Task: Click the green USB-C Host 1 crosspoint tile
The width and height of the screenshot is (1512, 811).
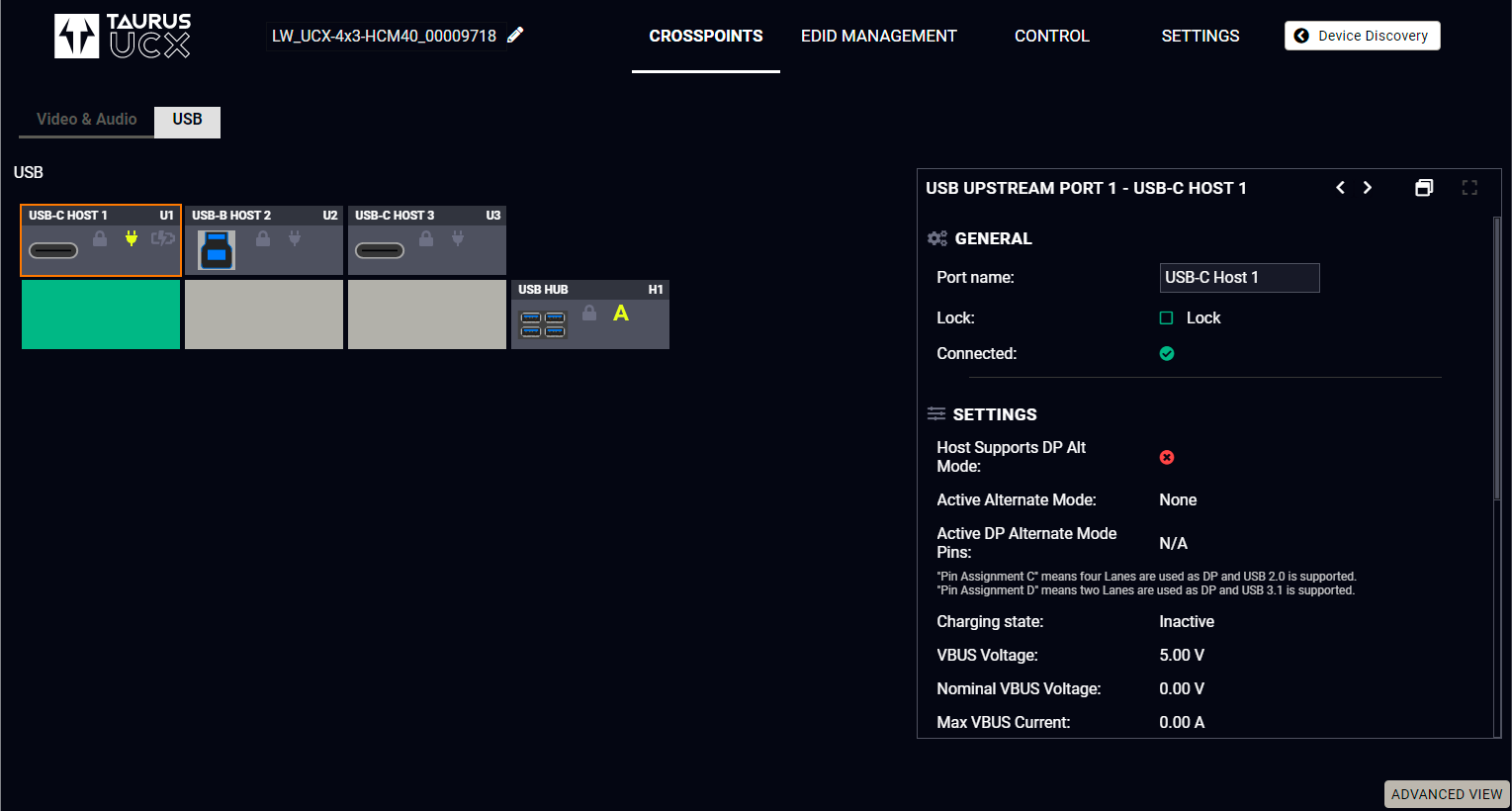Action: 101,315
